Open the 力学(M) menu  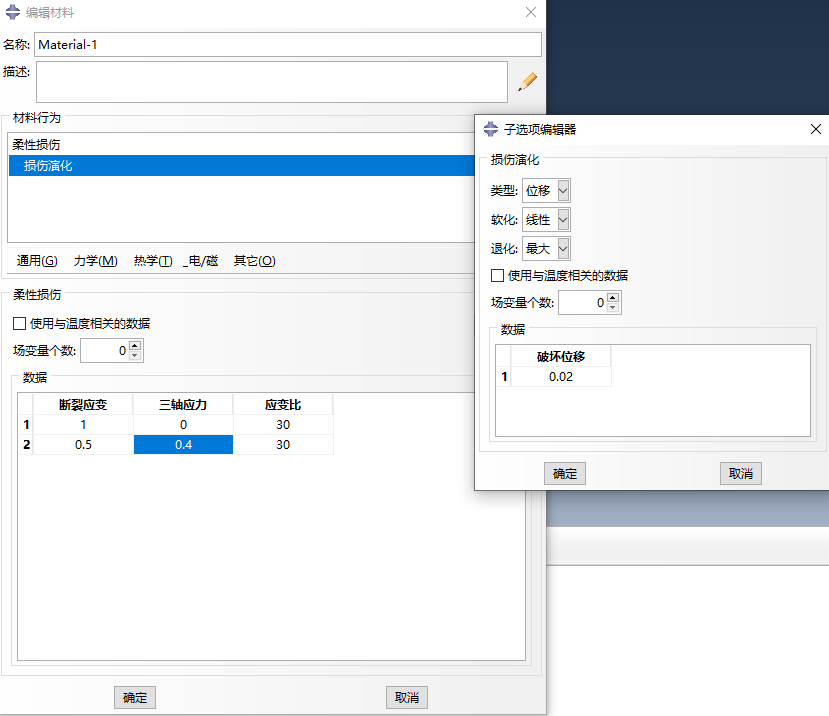tap(96, 261)
